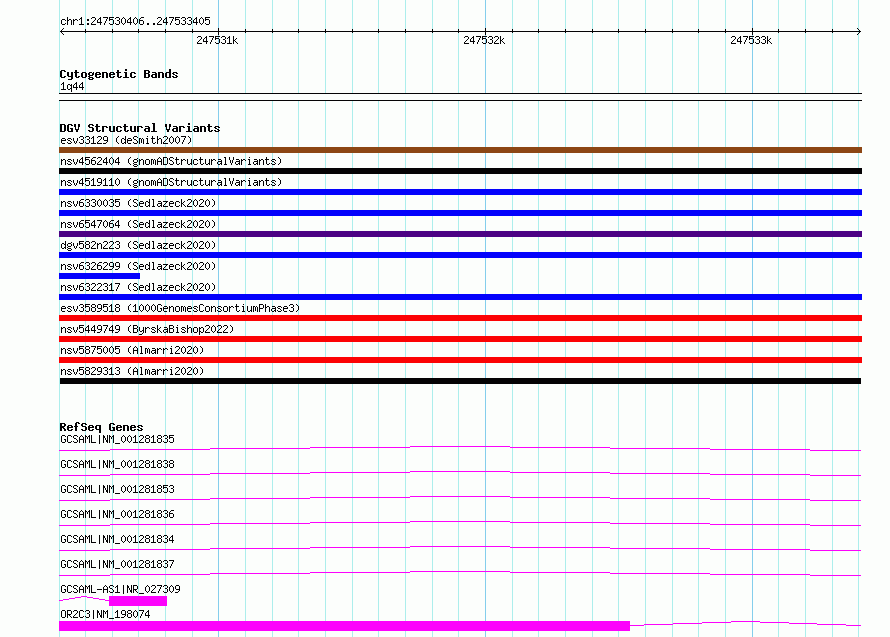
Task: Open the GCSAML|NM_001281834 transcript label
Action: (x=117, y=539)
